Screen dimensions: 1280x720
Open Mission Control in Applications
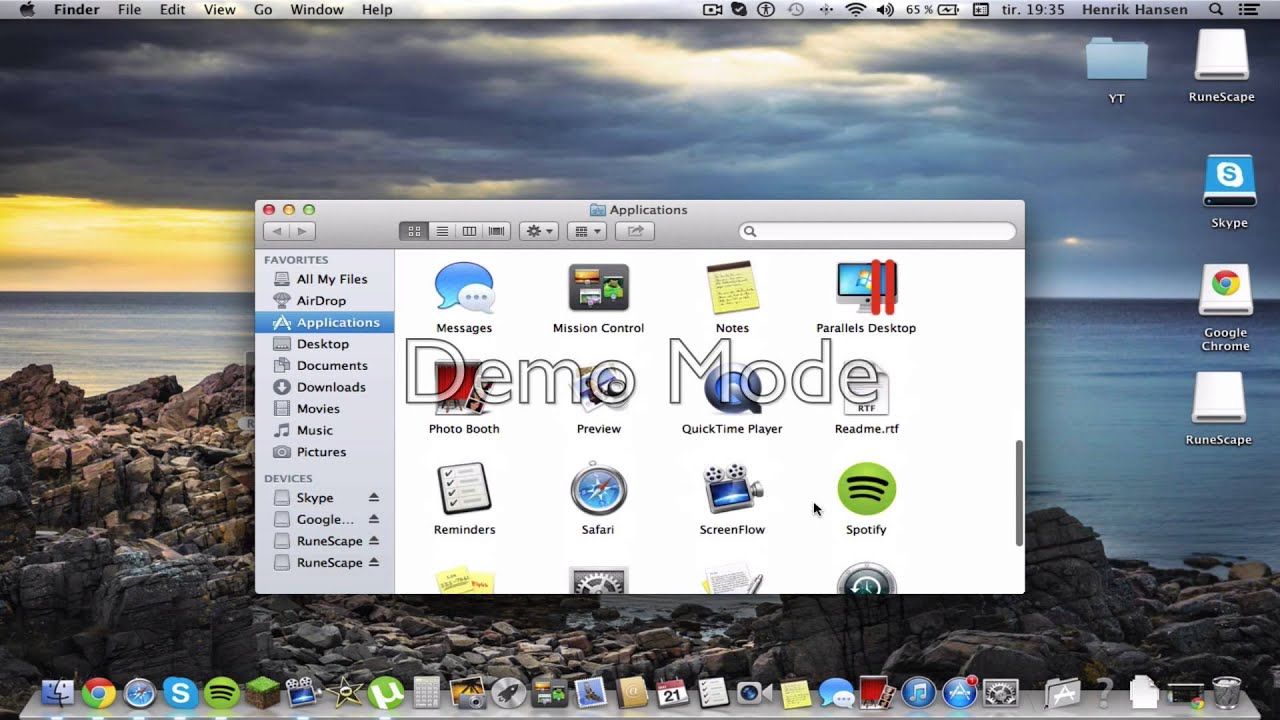click(x=598, y=287)
